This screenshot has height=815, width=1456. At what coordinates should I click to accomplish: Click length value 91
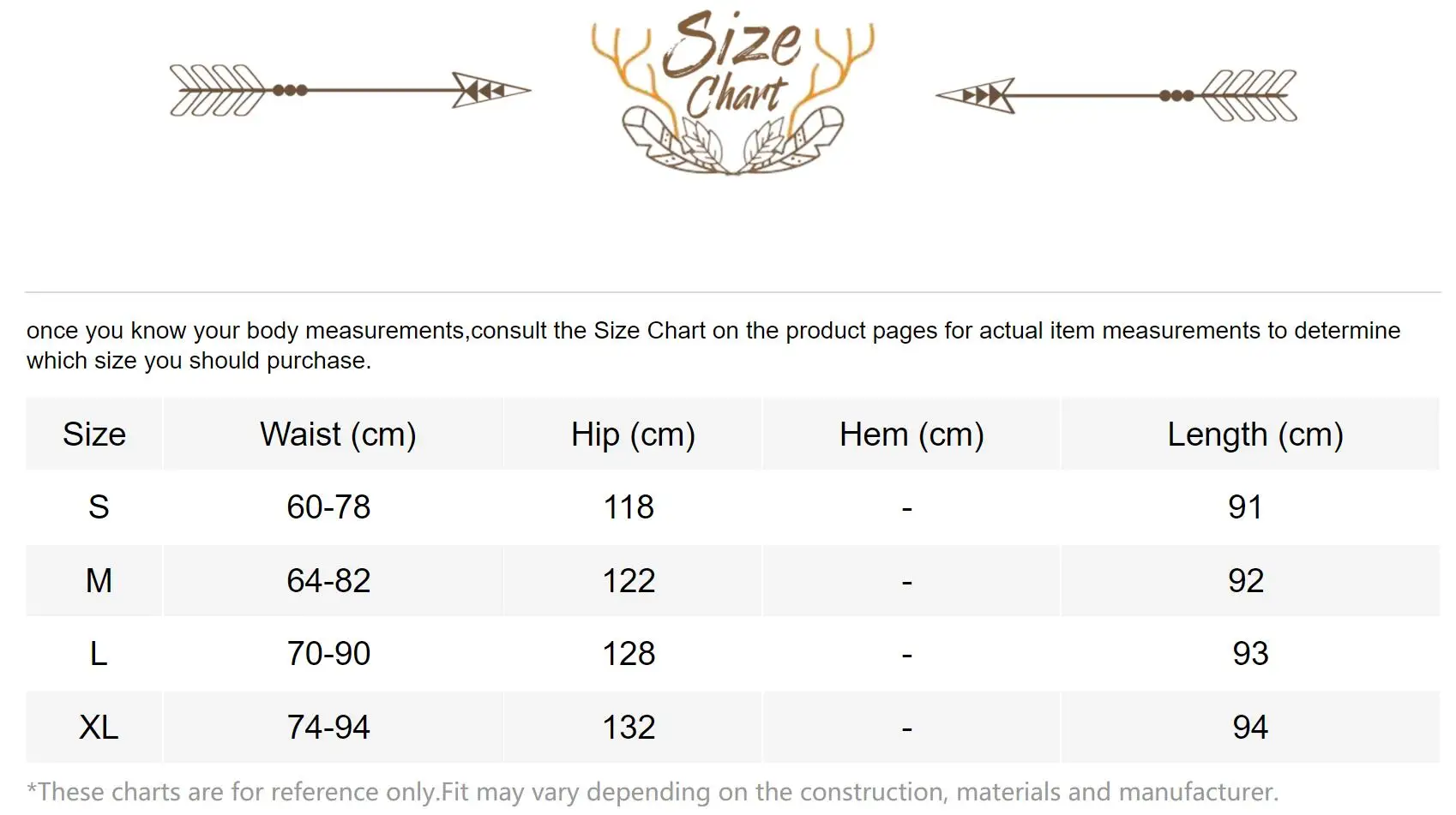click(1245, 507)
